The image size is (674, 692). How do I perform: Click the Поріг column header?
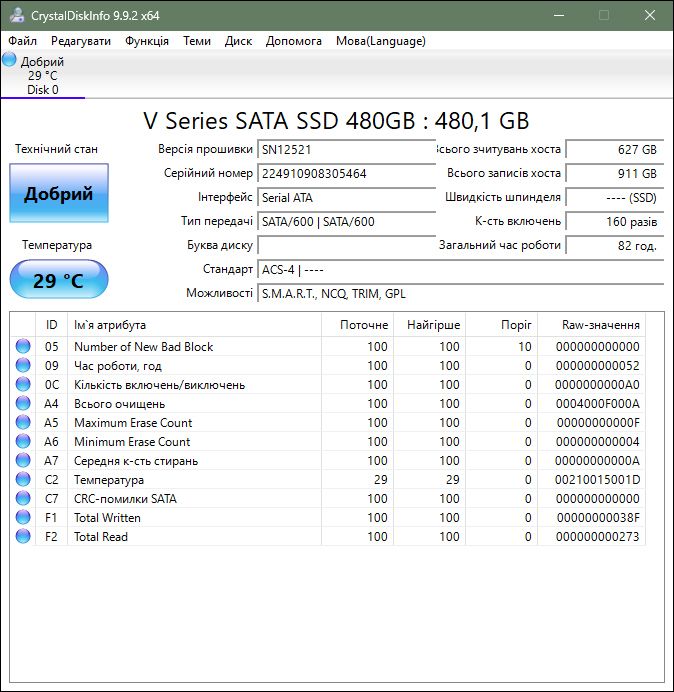coord(501,325)
